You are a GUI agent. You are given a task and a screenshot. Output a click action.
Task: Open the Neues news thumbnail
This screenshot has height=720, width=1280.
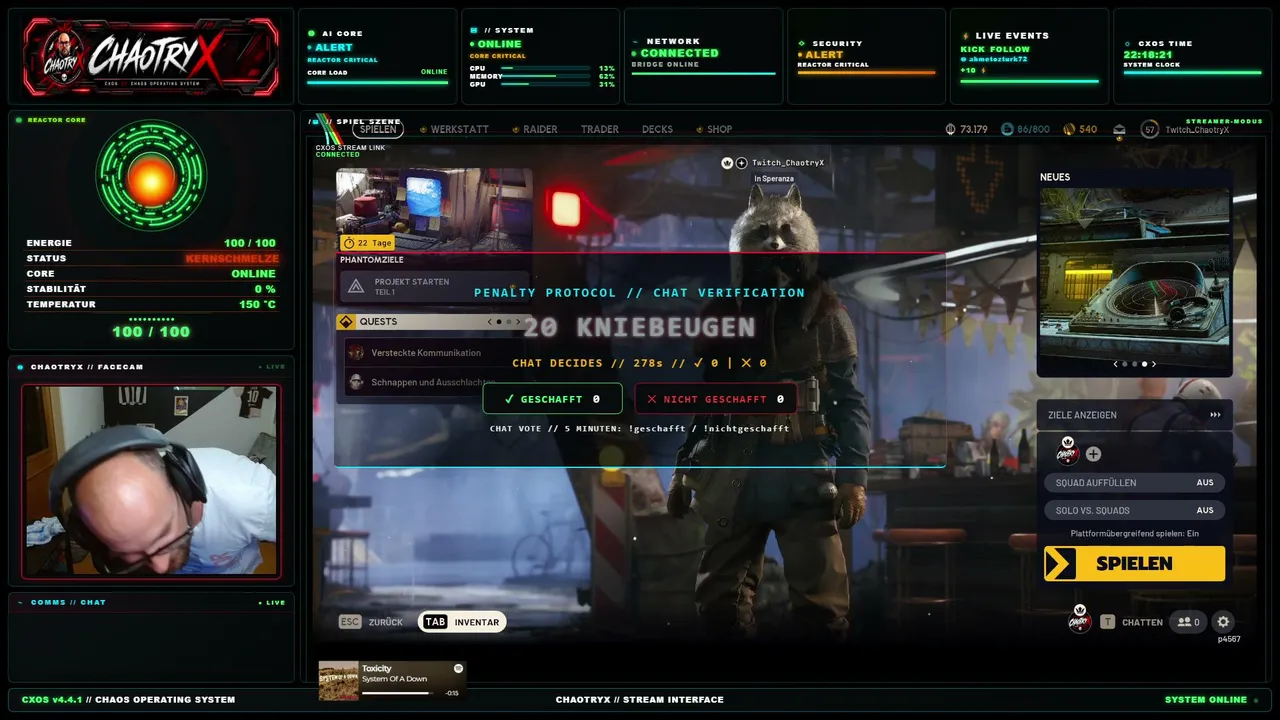pyautogui.click(x=1134, y=270)
